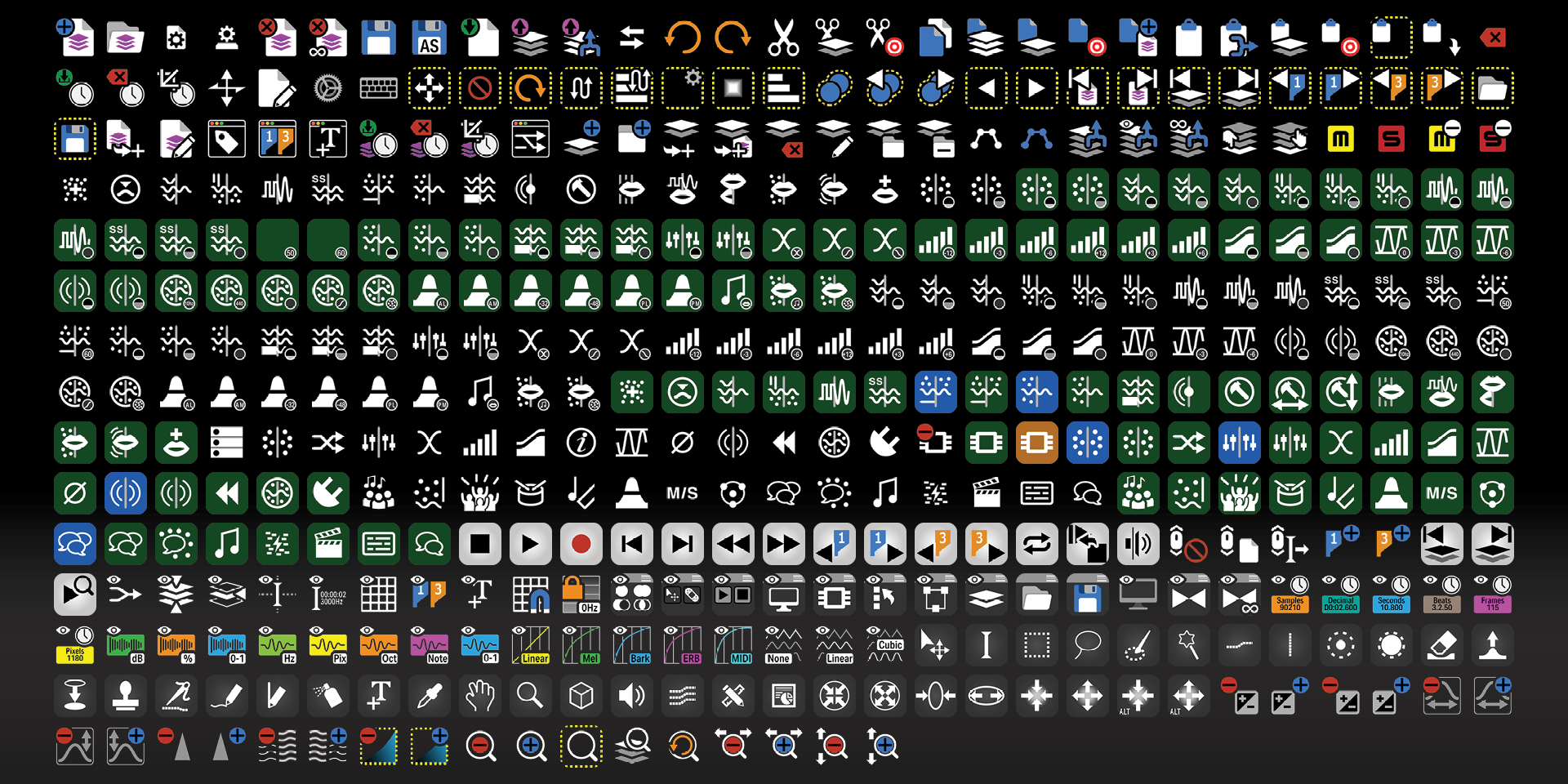Click the purple Note frequency scale icon
The width and height of the screenshot is (1568, 784).
pyautogui.click(x=430, y=645)
